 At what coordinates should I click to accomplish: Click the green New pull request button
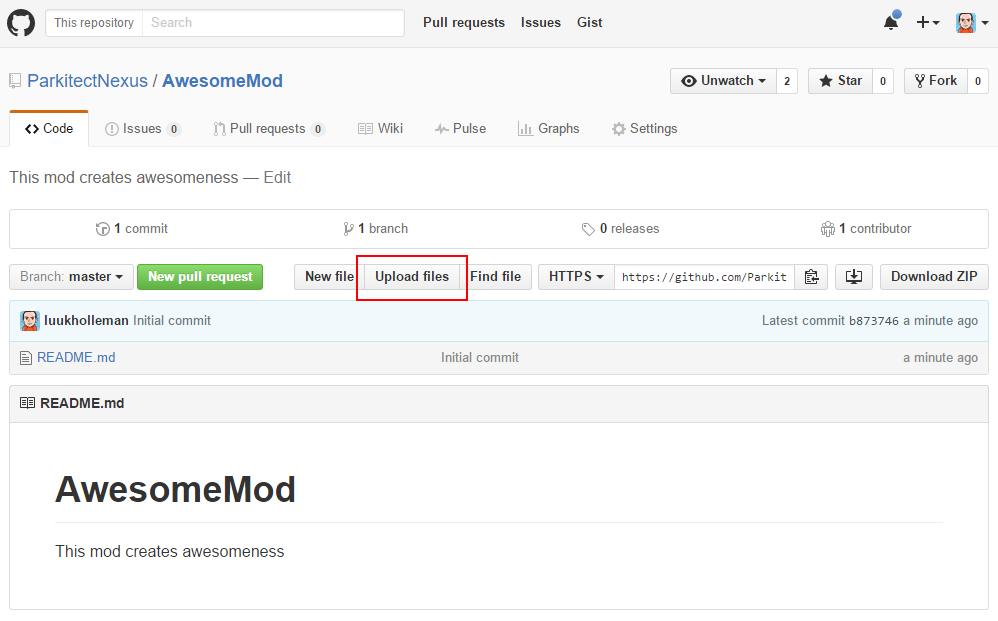pyautogui.click(x=200, y=277)
